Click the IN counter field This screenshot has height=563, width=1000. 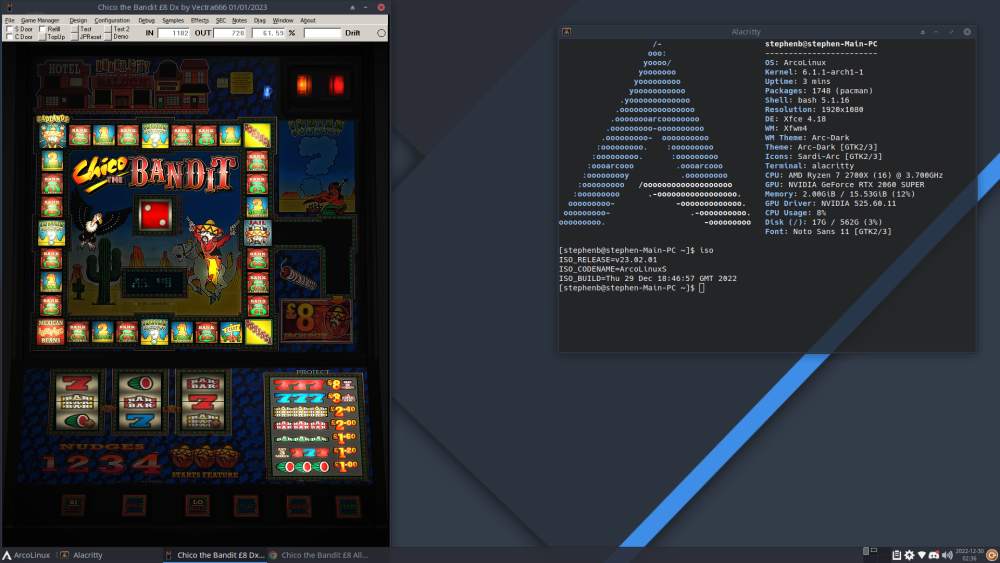[173, 33]
